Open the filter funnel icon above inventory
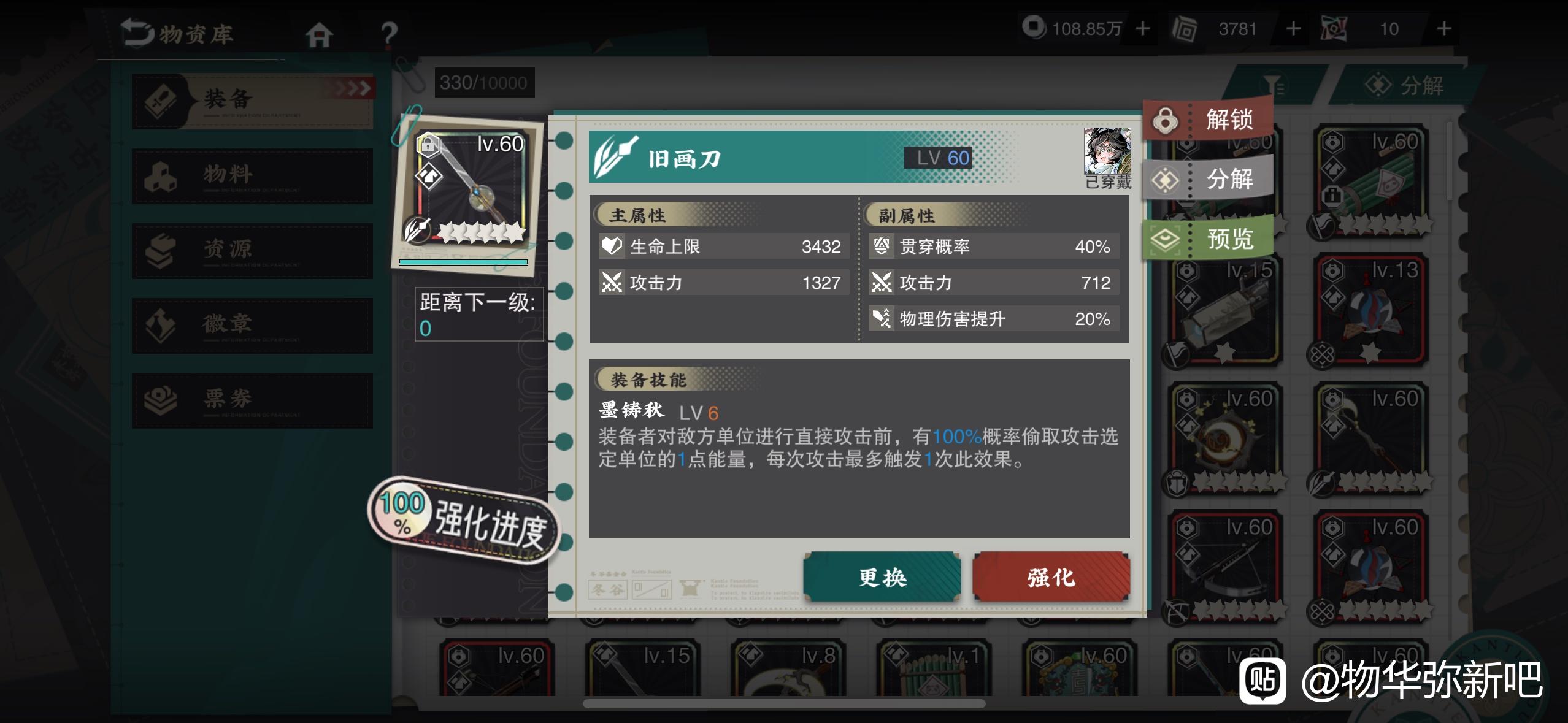This screenshot has height=723, width=1568. (x=1274, y=85)
